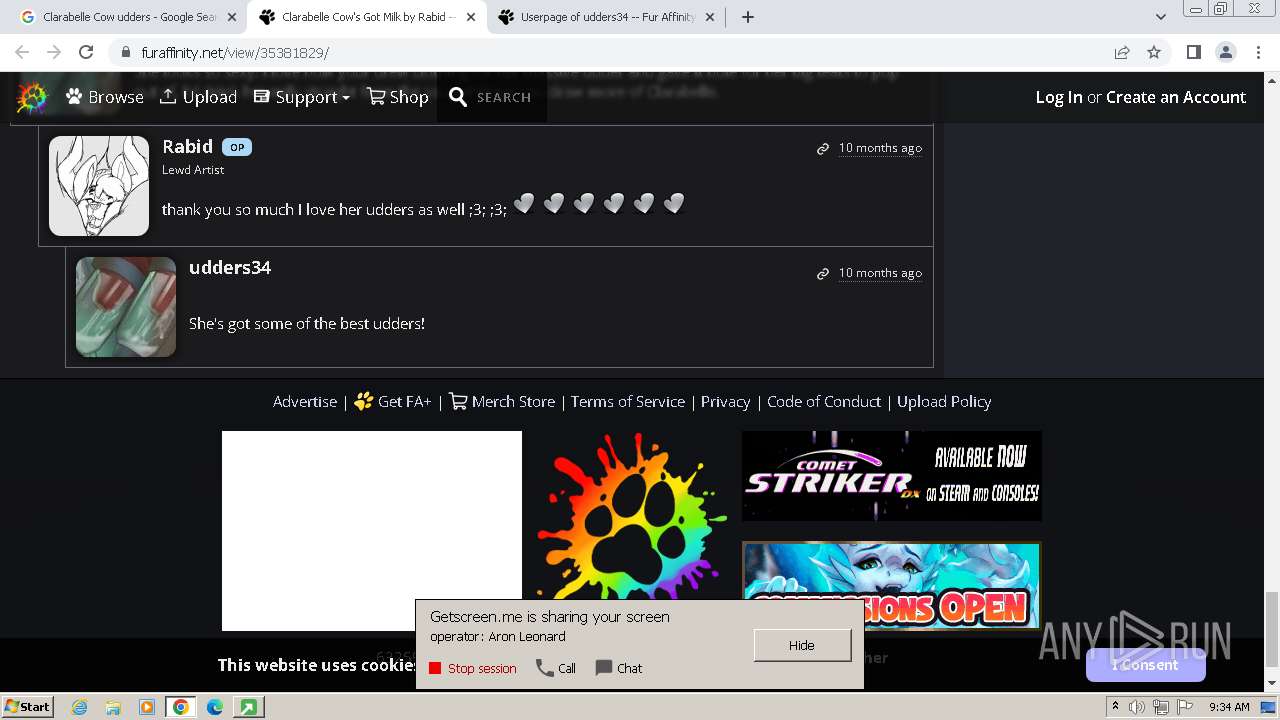The image size is (1280, 720).
Task: Click udders34's comment 10 months ago timestamp
Action: point(880,273)
